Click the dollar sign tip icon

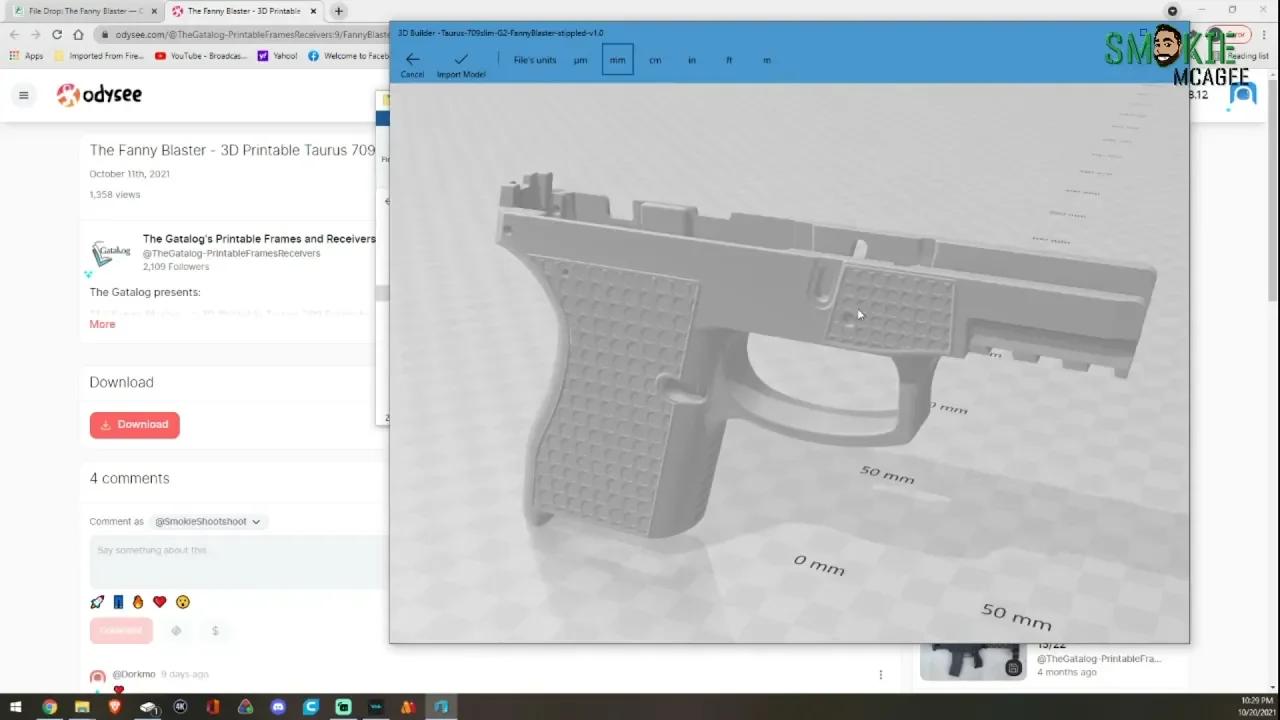click(x=215, y=631)
